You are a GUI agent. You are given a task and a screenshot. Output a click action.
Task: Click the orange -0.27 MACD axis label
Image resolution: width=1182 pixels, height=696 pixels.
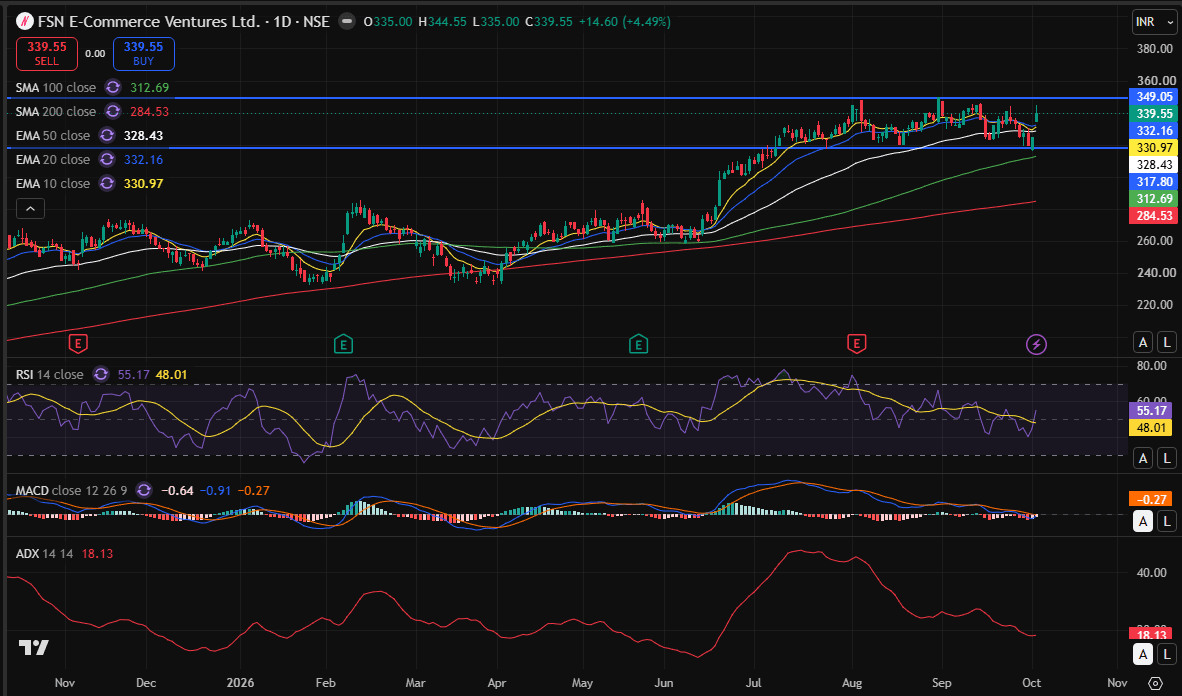pyautogui.click(x=1151, y=499)
